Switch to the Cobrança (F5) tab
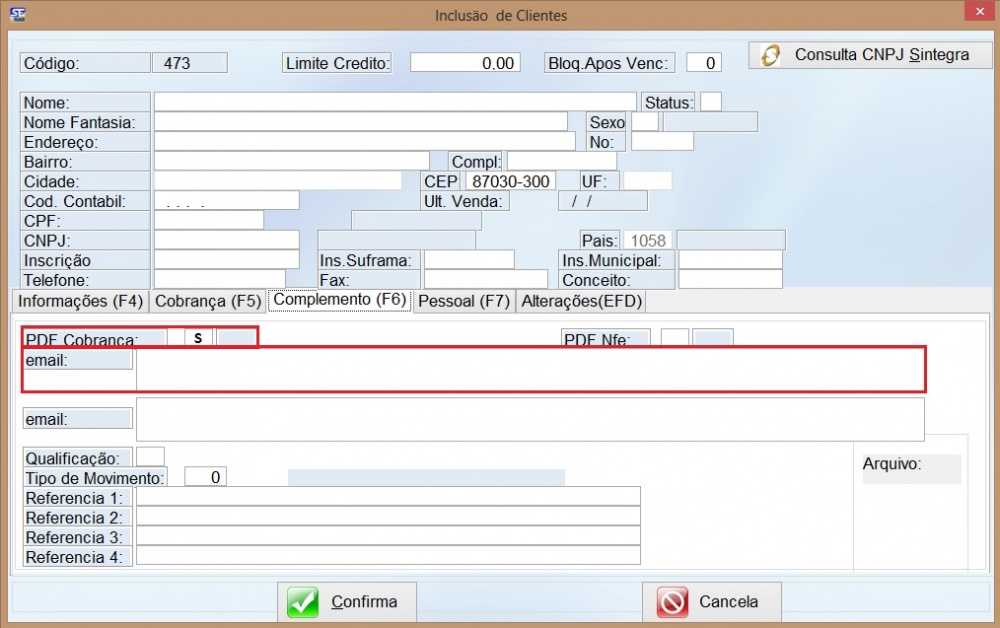1000x628 pixels. [209, 301]
